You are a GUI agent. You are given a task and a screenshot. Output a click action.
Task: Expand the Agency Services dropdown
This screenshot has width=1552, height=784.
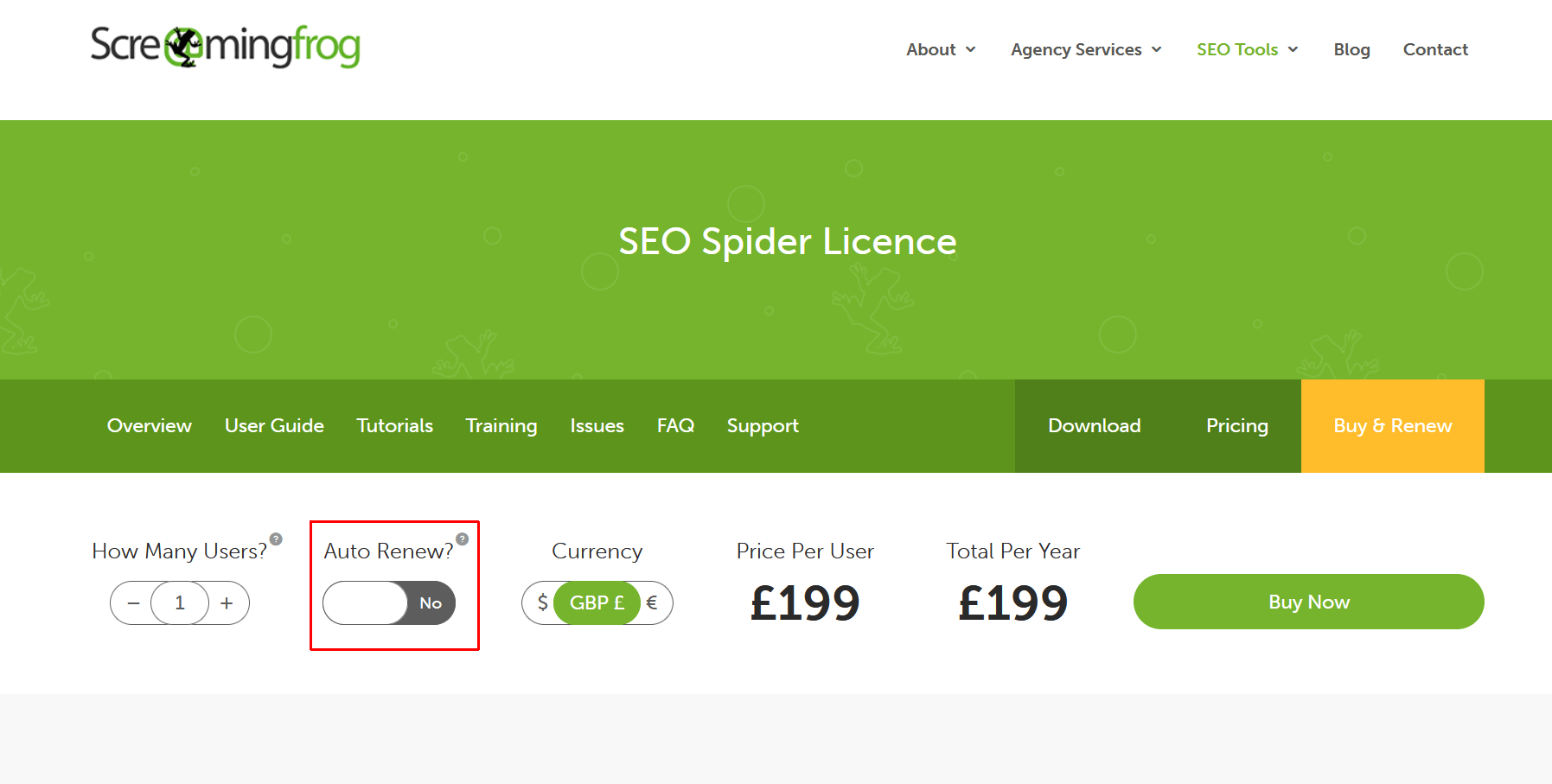pyautogui.click(x=1085, y=50)
